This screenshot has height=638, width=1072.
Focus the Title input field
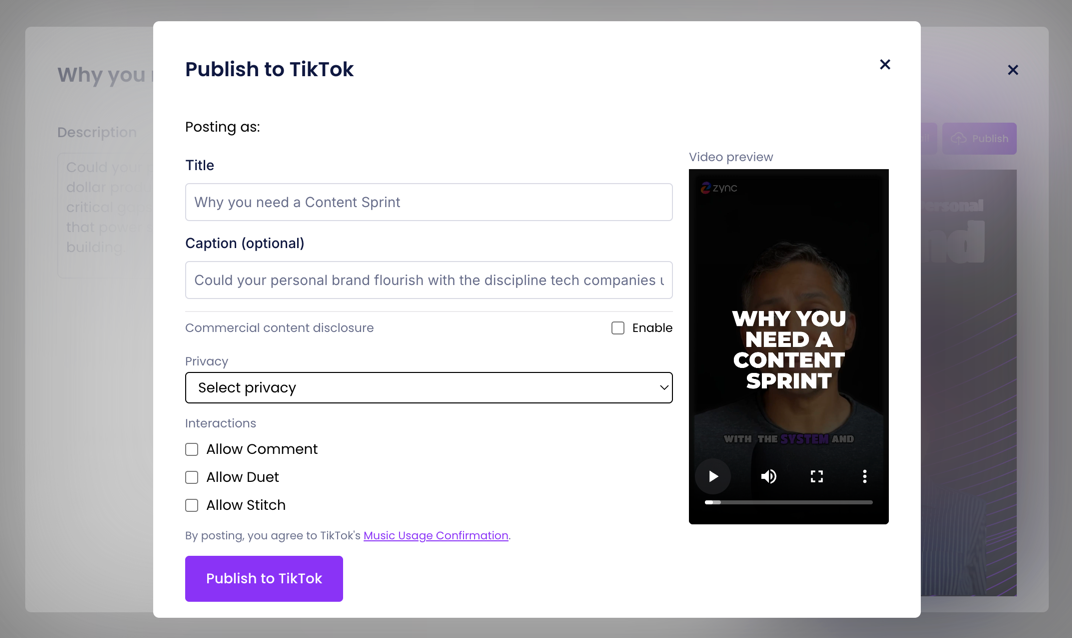pos(428,202)
